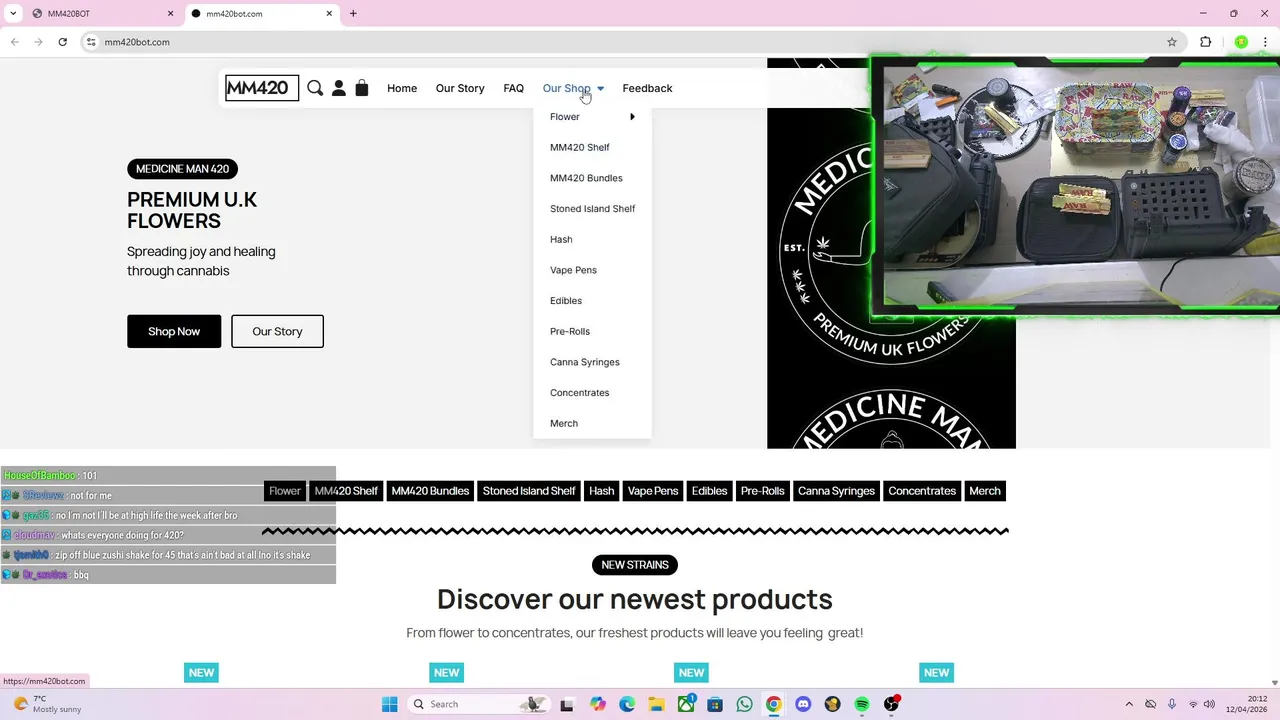1280x720 pixels.
Task: Select the Hash category tab
Action: point(602,491)
